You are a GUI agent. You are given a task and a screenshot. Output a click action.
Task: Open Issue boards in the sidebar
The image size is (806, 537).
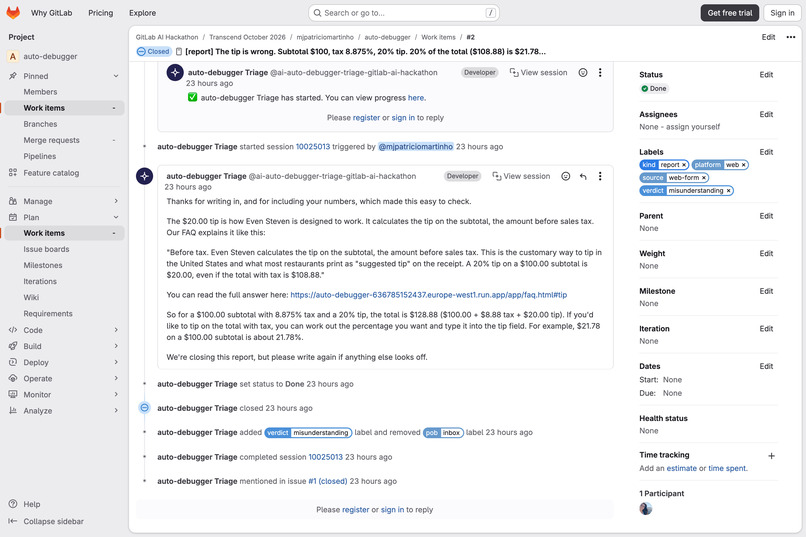coord(46,249)
